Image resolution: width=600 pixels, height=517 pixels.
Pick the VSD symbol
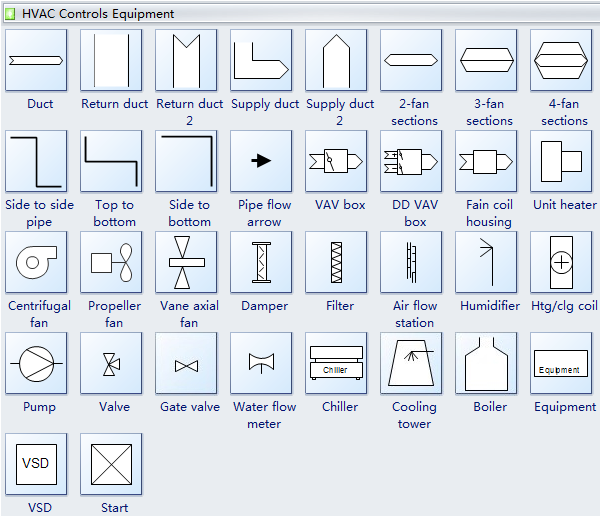coord(36,464)
